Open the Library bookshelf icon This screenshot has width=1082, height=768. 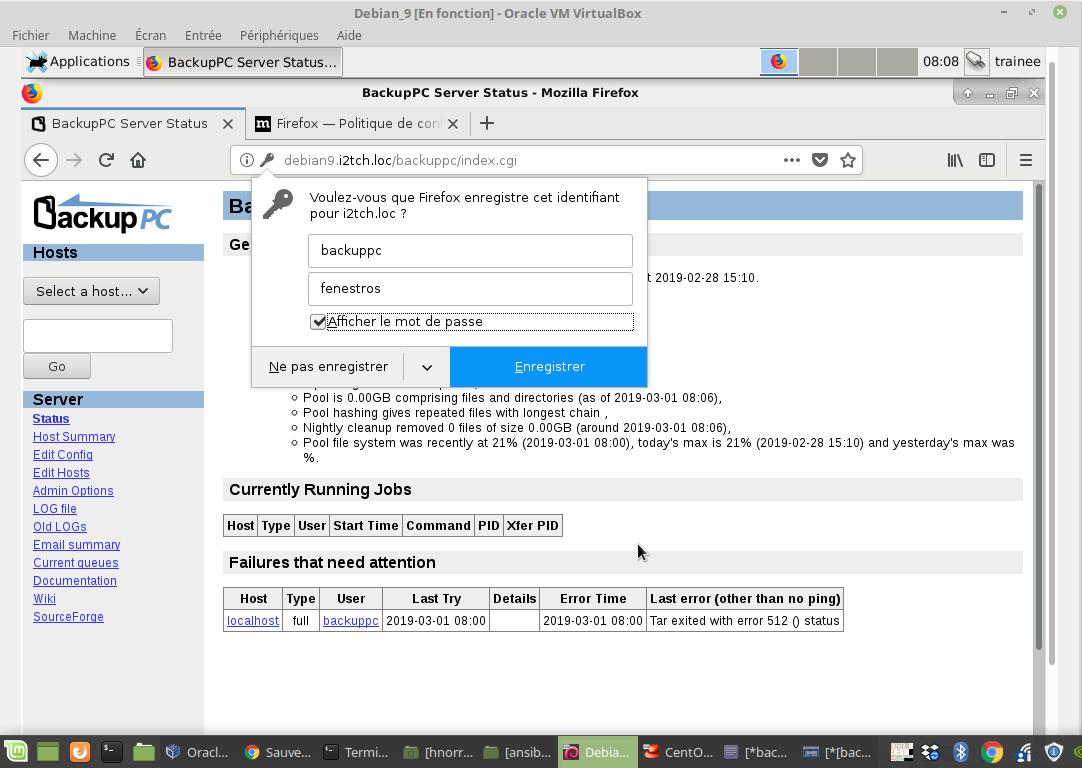tap(955, 160)
